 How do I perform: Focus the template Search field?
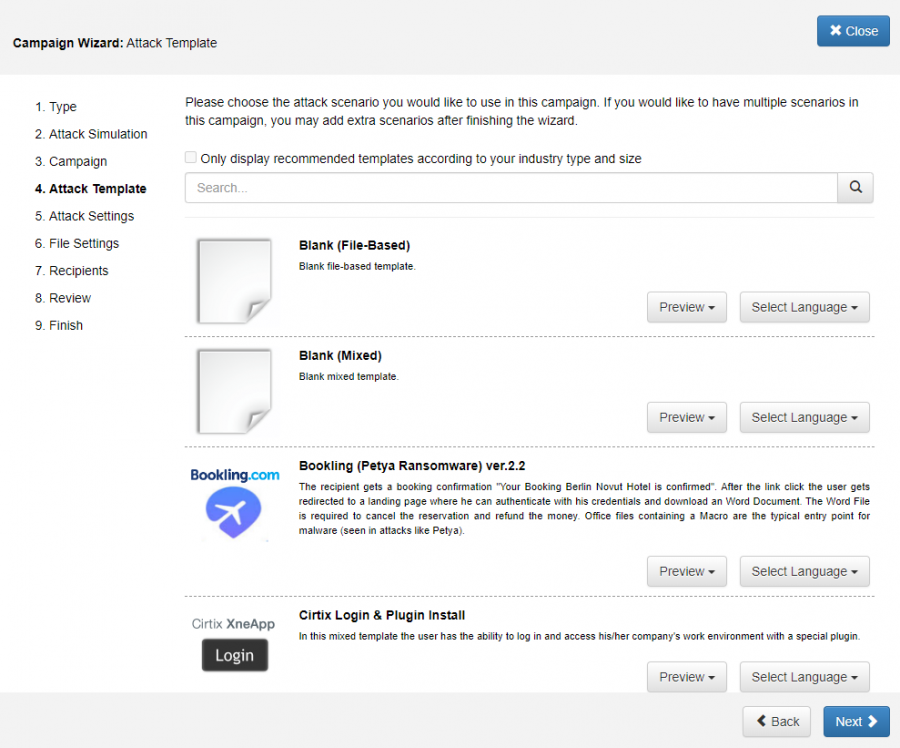[510, 187]
